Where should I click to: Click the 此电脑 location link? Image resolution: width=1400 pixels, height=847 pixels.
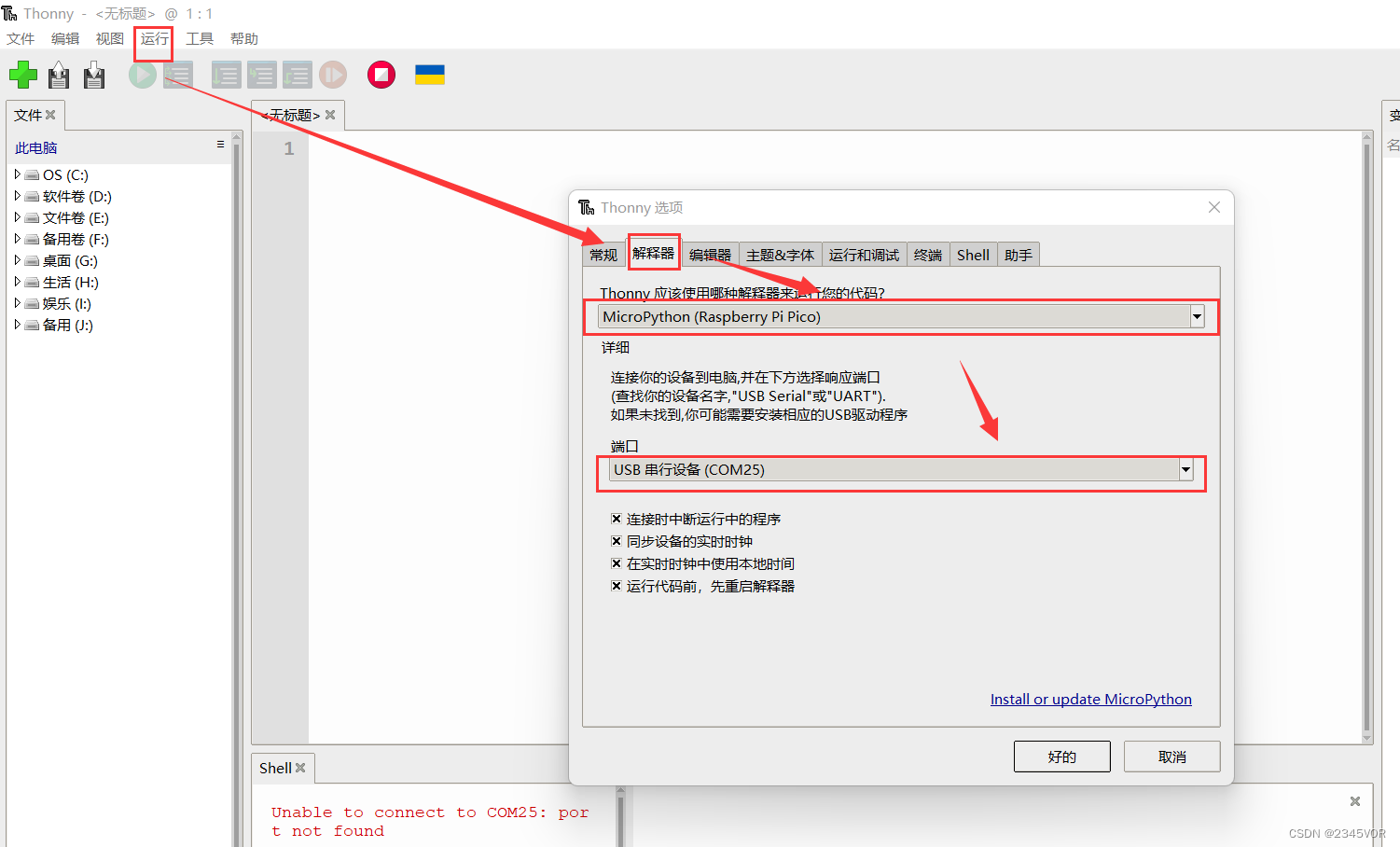click(x=36, y=147)
